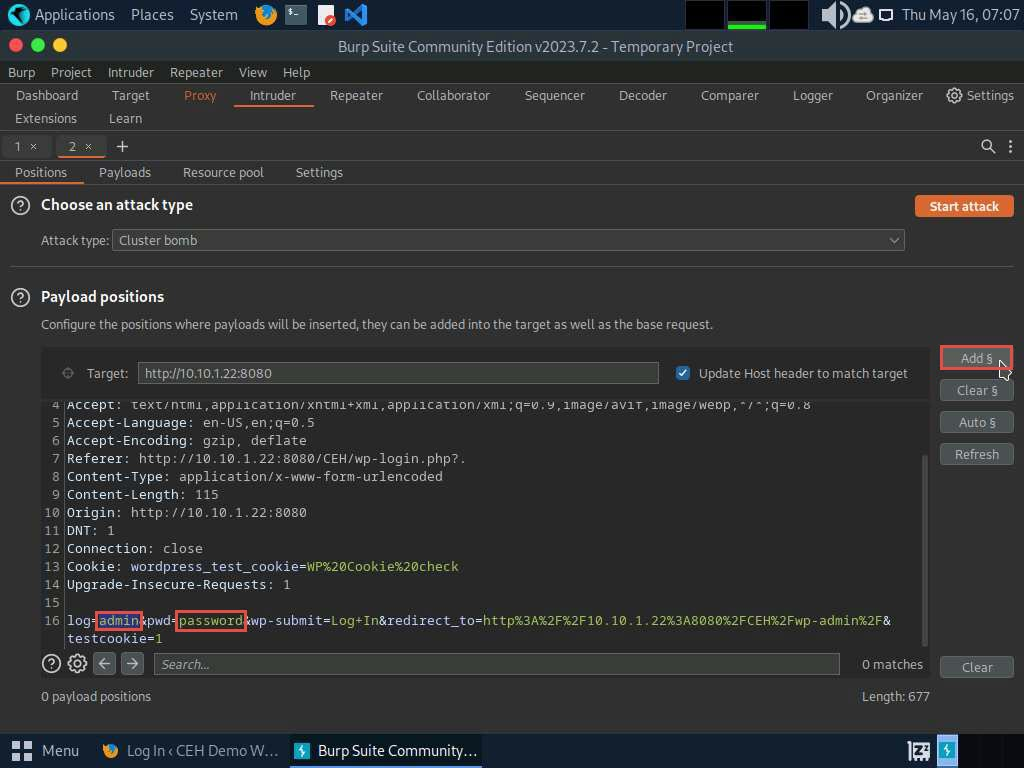Go to next search match arrow
Image resolution: width=1024 pixels, height=768 pixels.
pos(132,664)
